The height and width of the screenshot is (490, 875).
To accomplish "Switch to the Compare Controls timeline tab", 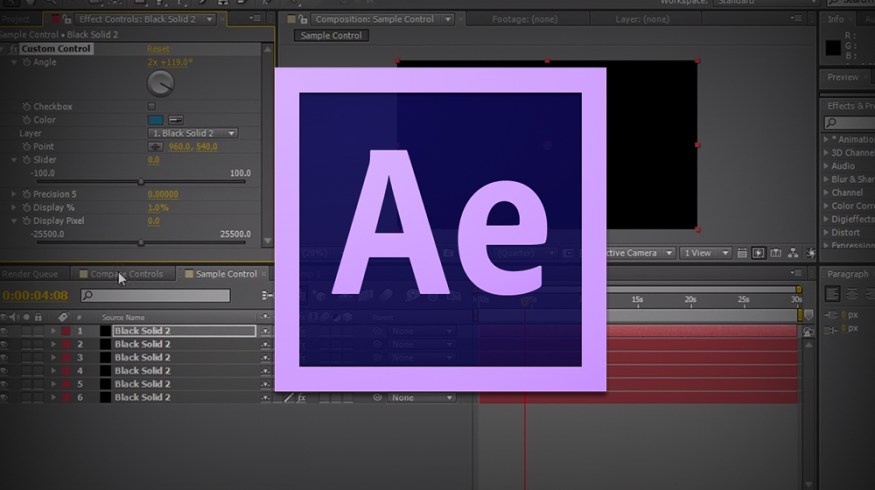I will pyautogui.click(x=126, y=274).
